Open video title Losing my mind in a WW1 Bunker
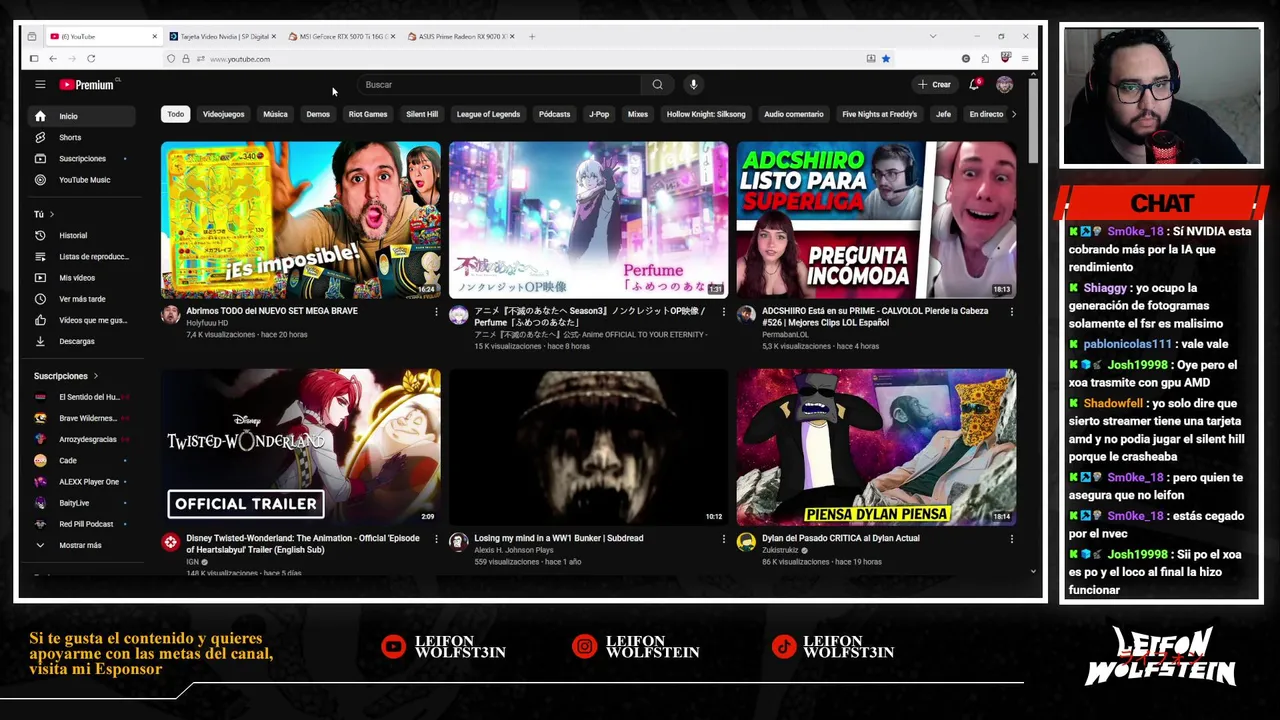Screen dimensions: 1280x720 558,538
